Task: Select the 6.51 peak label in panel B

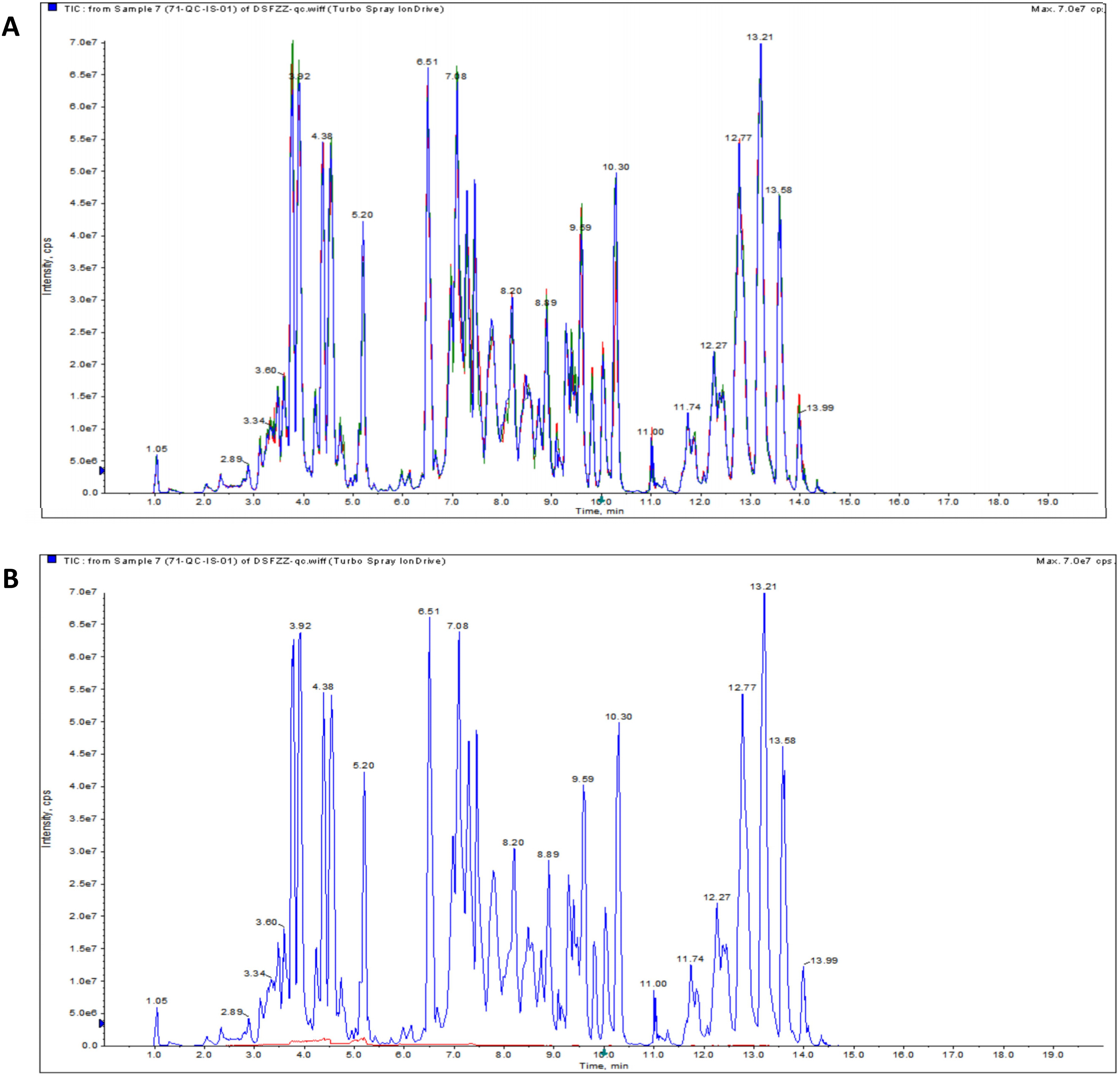Action: (x=428, y=611)
